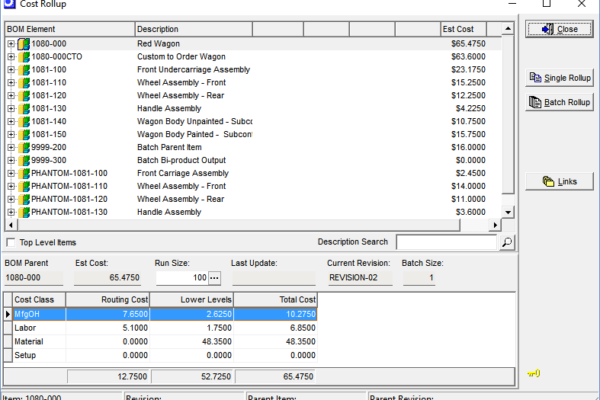Click the item icon beside PHANTOM-1081-110
The height and width of the screenshot is (400, 600).
point(24,186)
